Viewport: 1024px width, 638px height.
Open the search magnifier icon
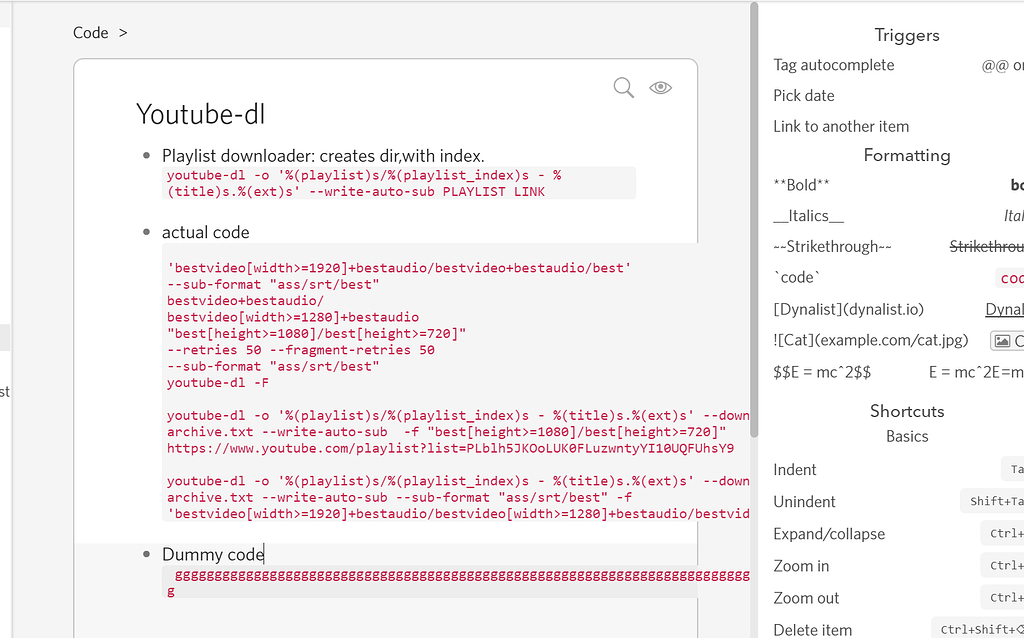point(624,88)
